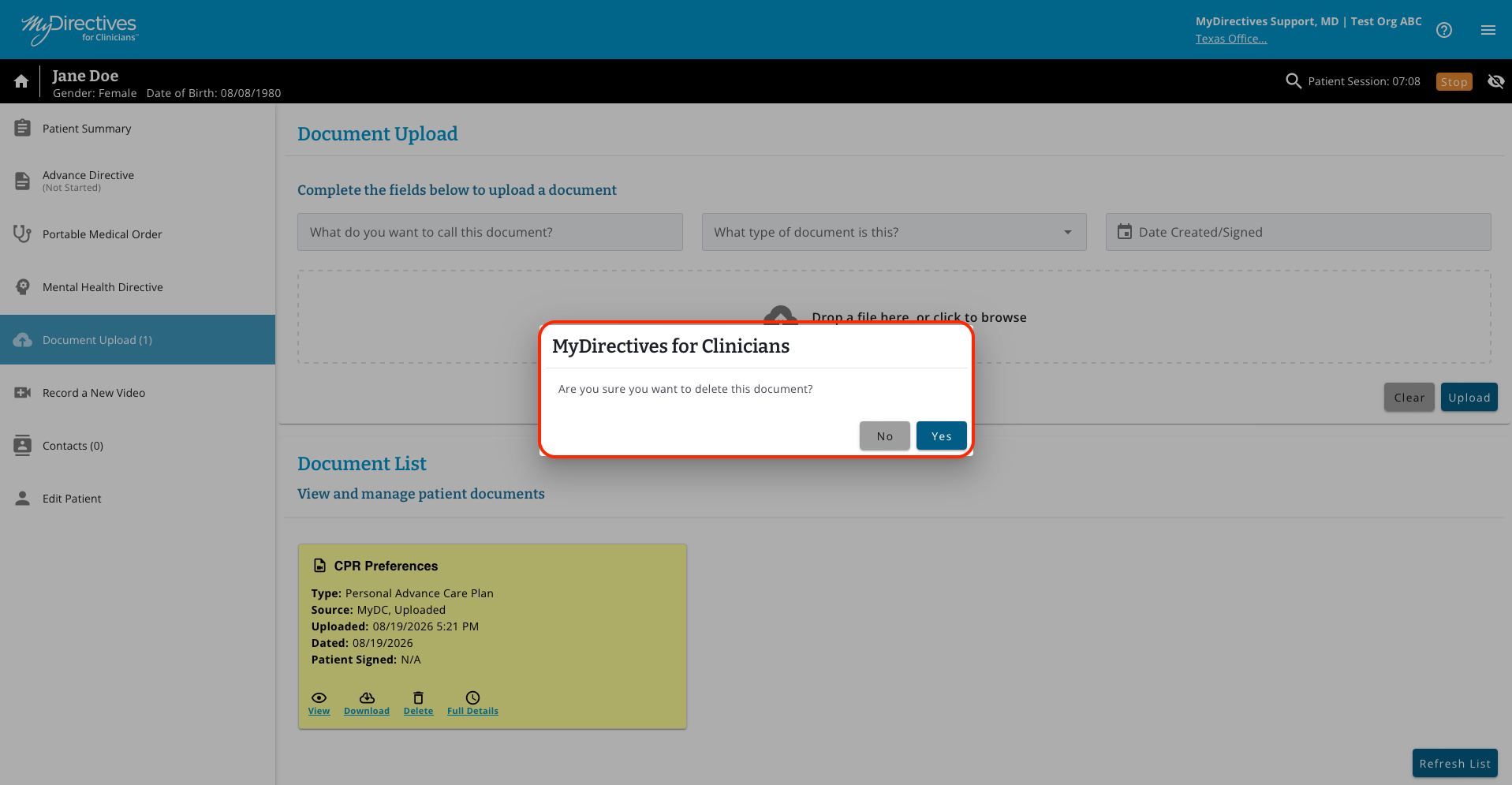Click the 'Document List' heading
This screenshot has width=1512, height=785.
362,464
